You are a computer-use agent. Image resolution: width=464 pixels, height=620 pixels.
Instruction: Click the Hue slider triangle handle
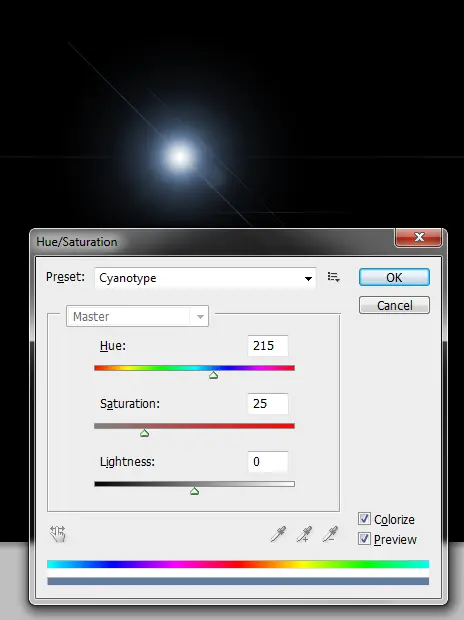(214, 375)
